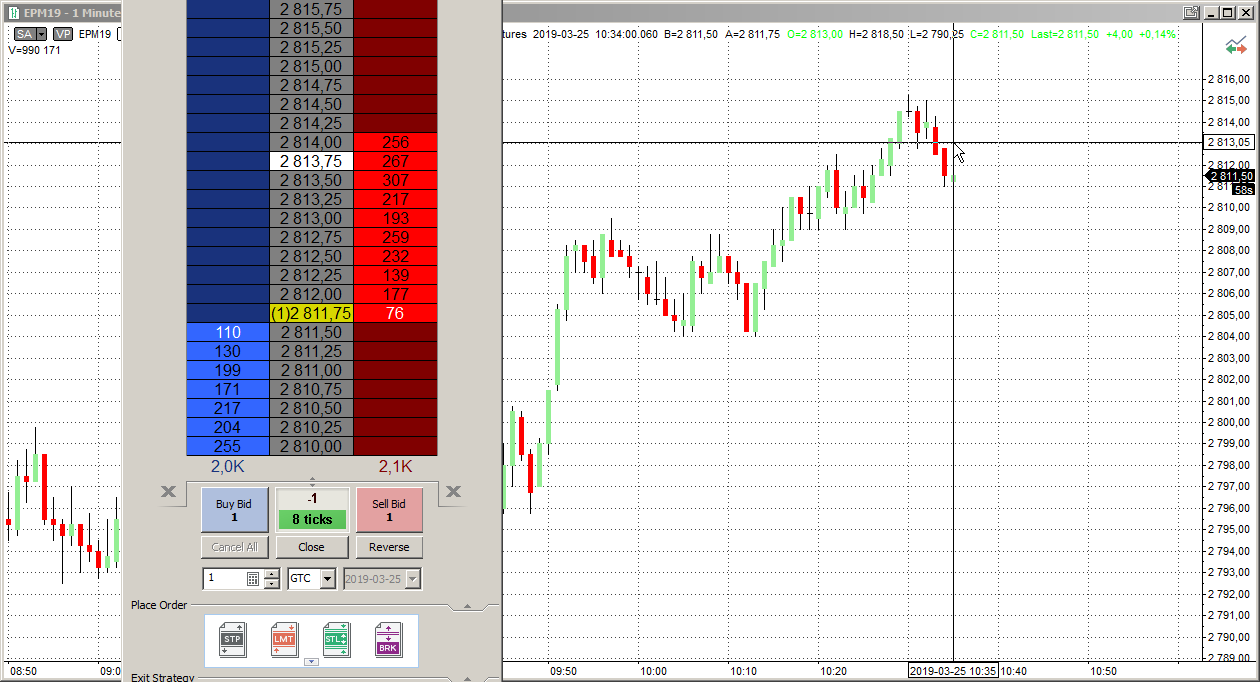The width and height of the screenshot is (1260, 682).
Task: Select the LMT limit order icon
Action: click(284, 639)
